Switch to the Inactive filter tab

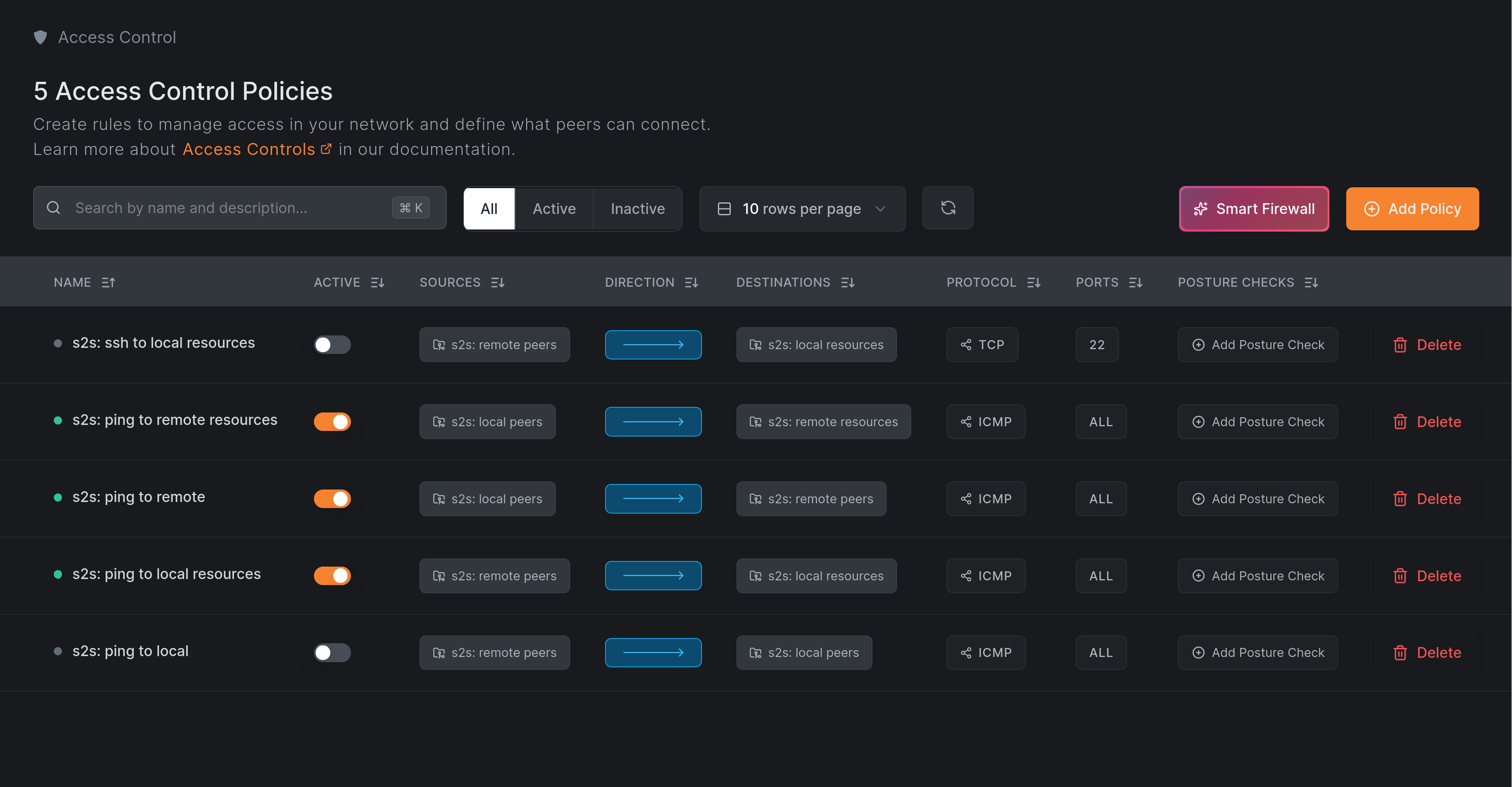click(637, 209)
